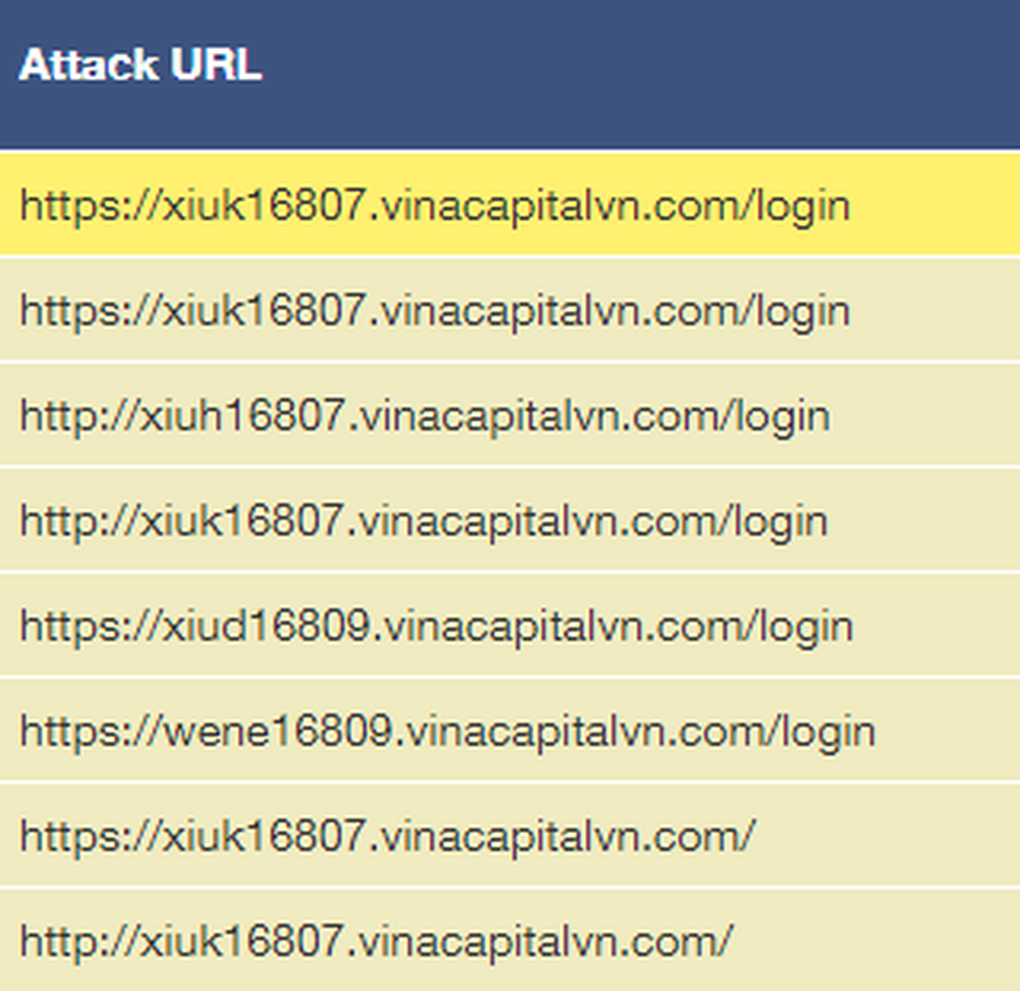
Task: Select https://xiuk16807.vinacapitalvn.com/ row without login path
Action: [x=510, y=835]
